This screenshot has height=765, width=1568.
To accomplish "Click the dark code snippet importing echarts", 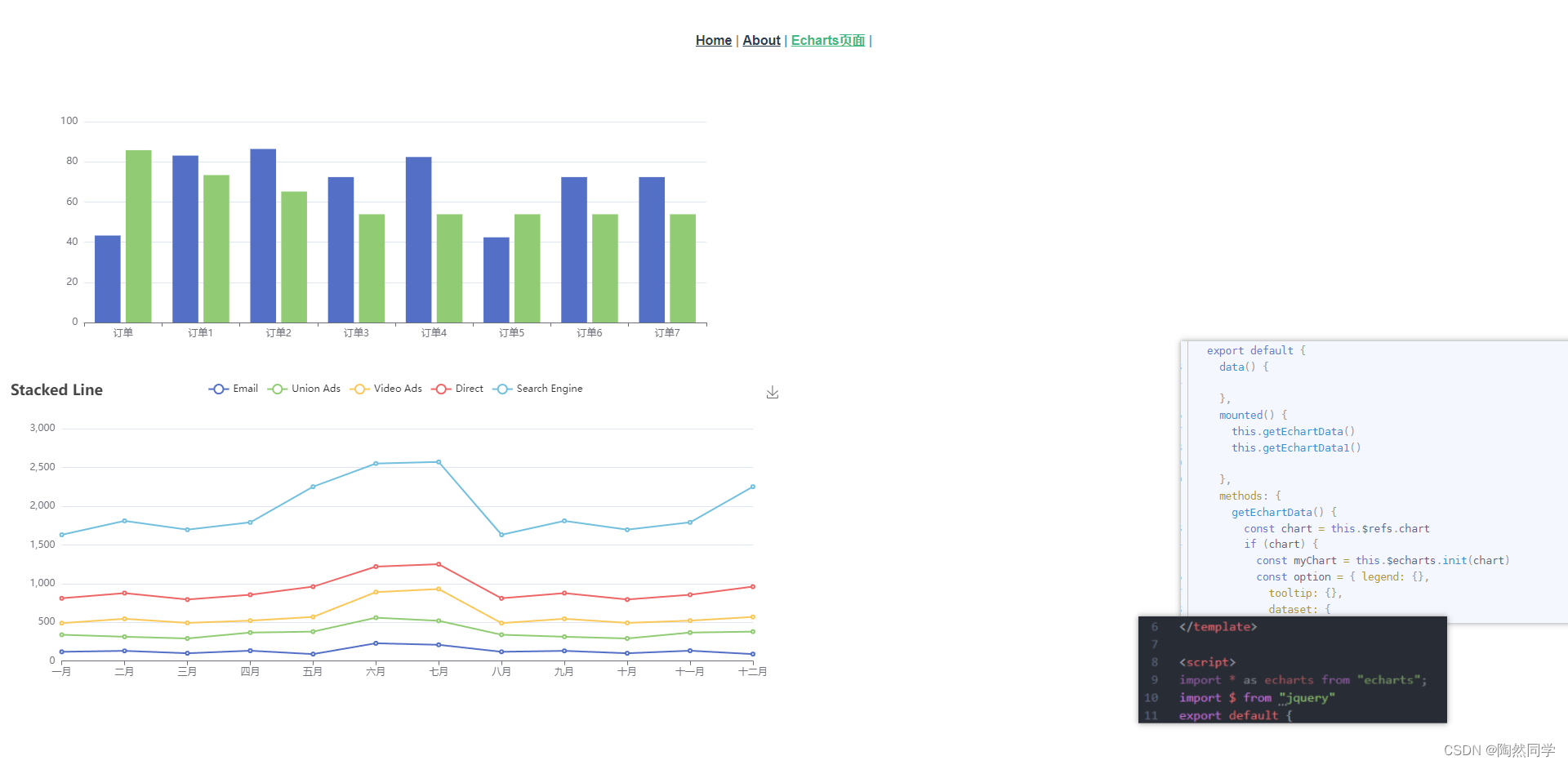I will (1302, 679).
